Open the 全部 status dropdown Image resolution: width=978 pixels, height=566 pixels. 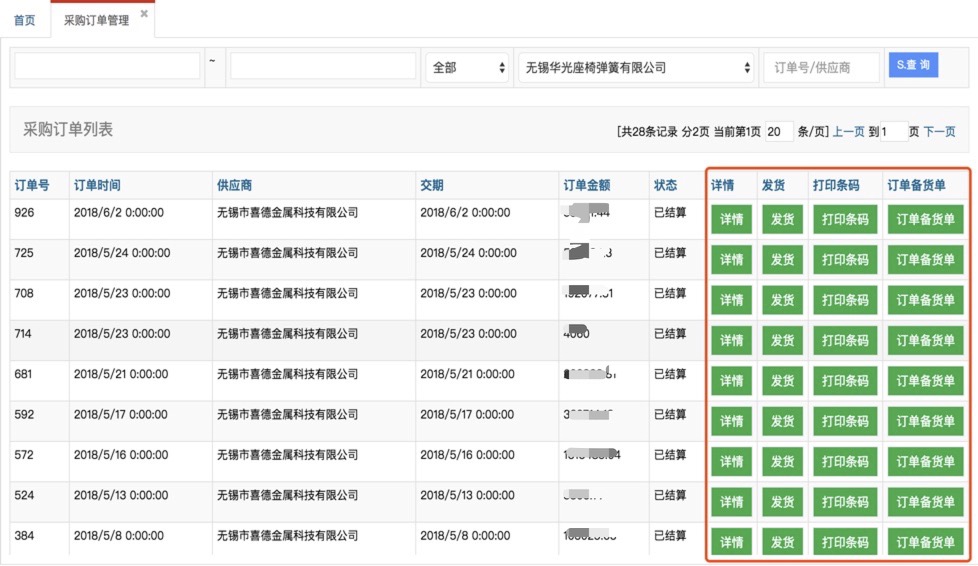(x=468, y=67)
